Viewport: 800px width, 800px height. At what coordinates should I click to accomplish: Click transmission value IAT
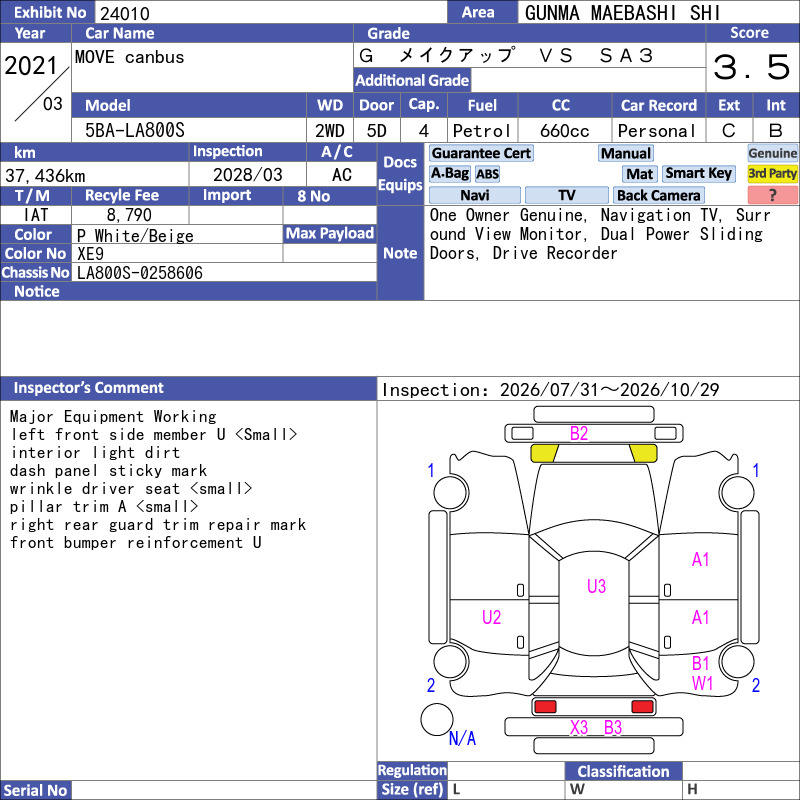pos(36,215)
